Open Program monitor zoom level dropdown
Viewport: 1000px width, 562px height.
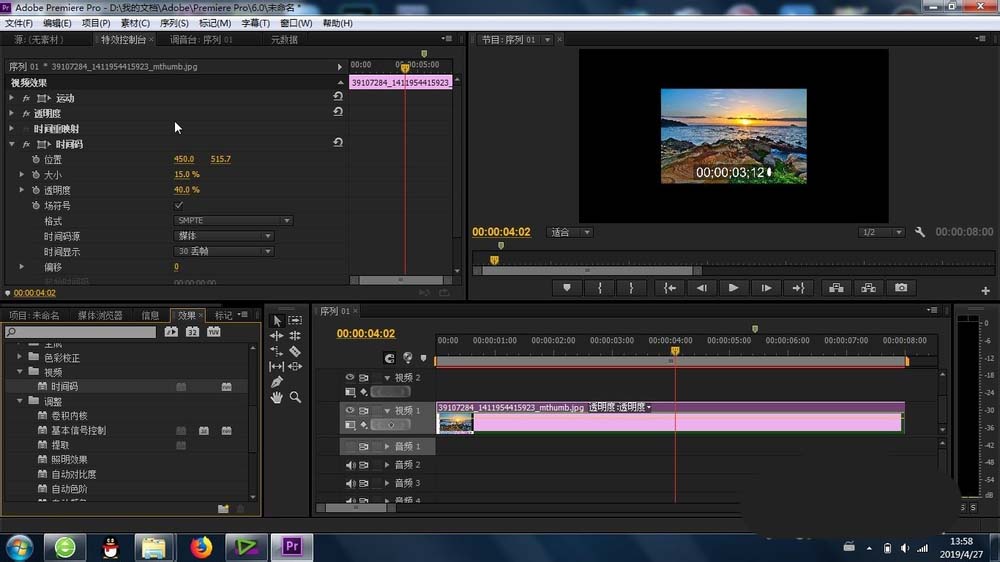[x=570, y=232]
